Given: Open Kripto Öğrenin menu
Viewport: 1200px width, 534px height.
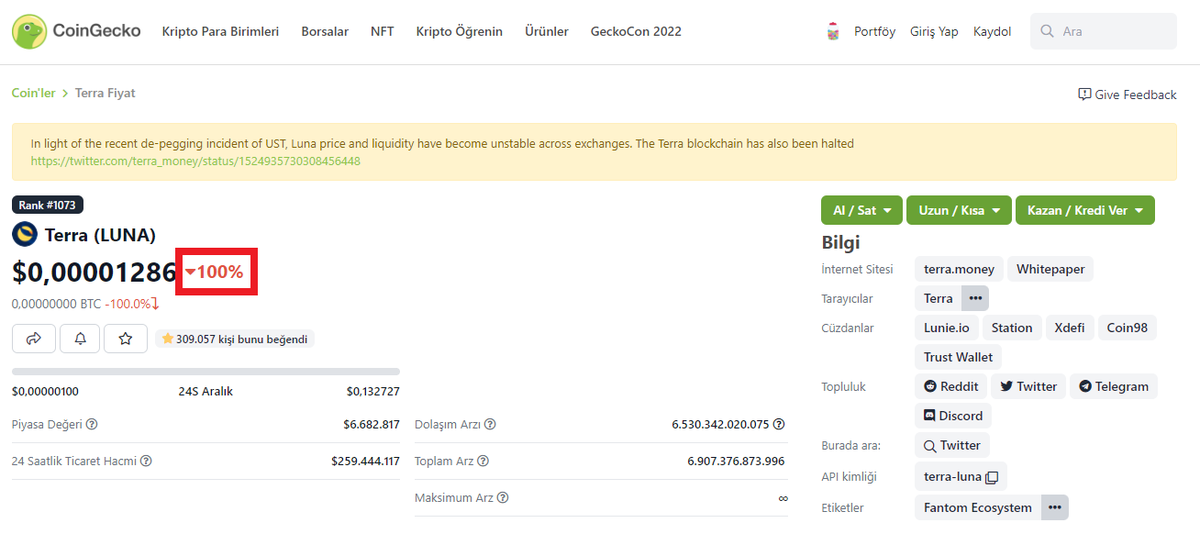Looking at the screenshot, I should [459, 32].
